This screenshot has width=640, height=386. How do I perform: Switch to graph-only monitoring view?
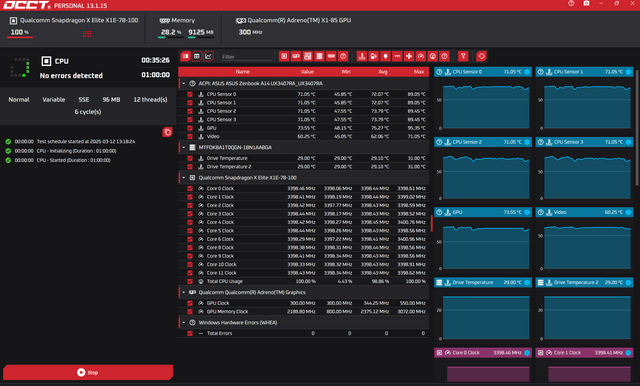coord(208,56)
